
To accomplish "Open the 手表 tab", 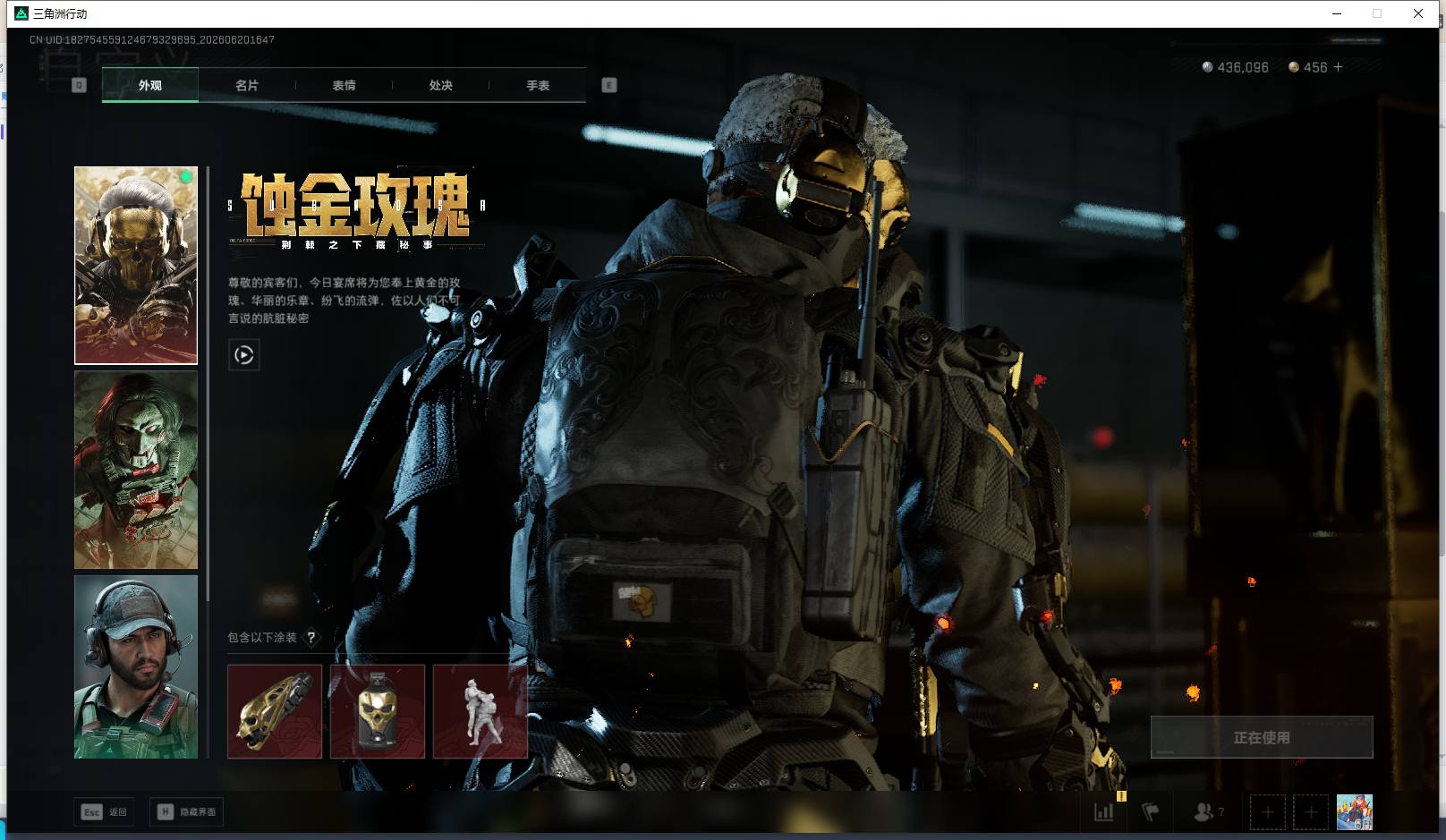I will tap(538, 85).
